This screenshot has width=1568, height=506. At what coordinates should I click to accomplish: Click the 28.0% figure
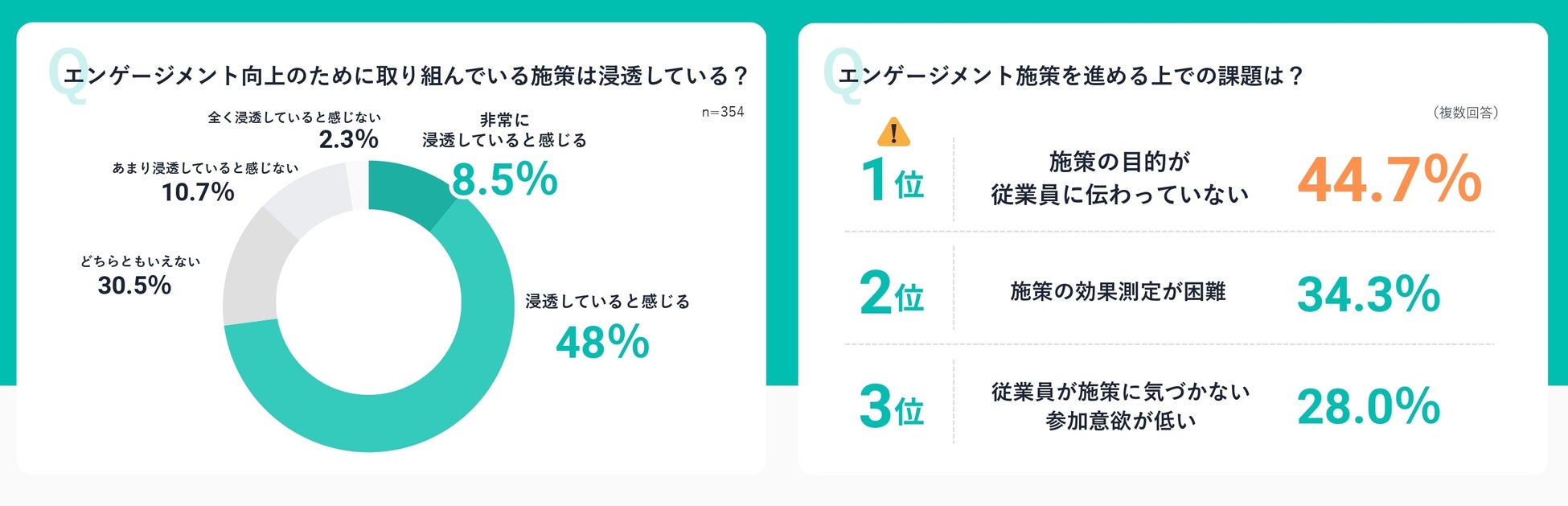(x=1368, y=406)
